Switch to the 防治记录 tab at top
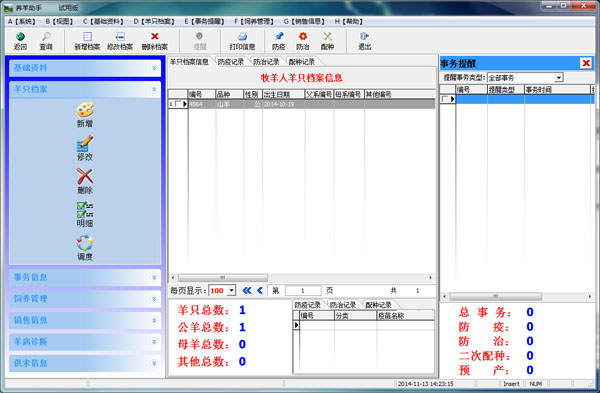Viewport: 600px width, 393px height. pyautogui.click(x=266, y=62)
